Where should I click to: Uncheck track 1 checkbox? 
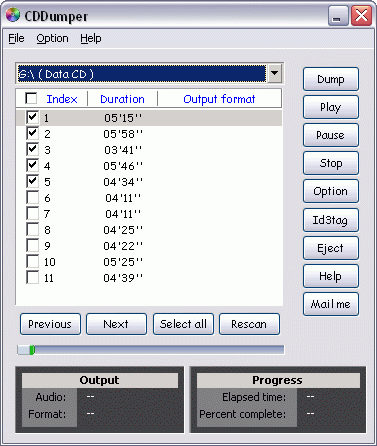point(32,117)
